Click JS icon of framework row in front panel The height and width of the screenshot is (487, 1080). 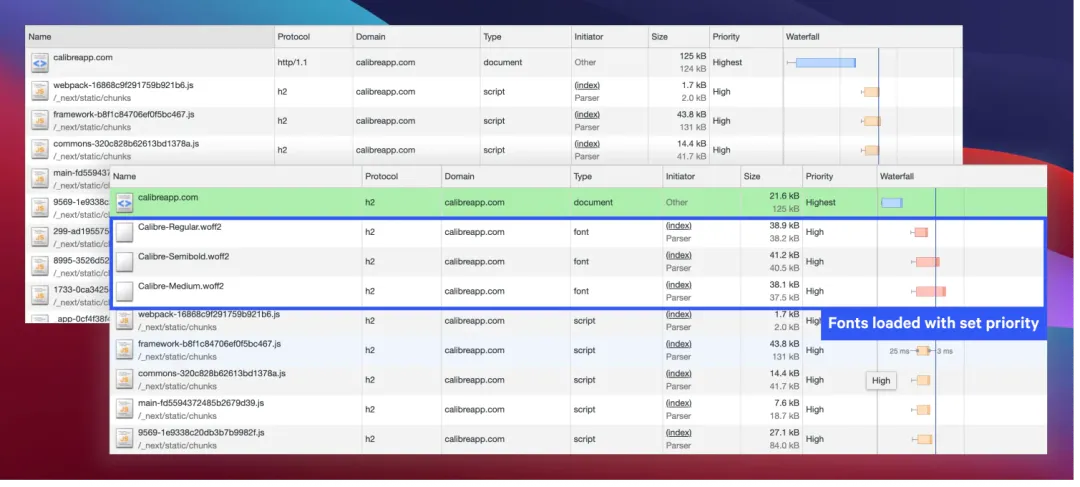click(x=124, y=351)
